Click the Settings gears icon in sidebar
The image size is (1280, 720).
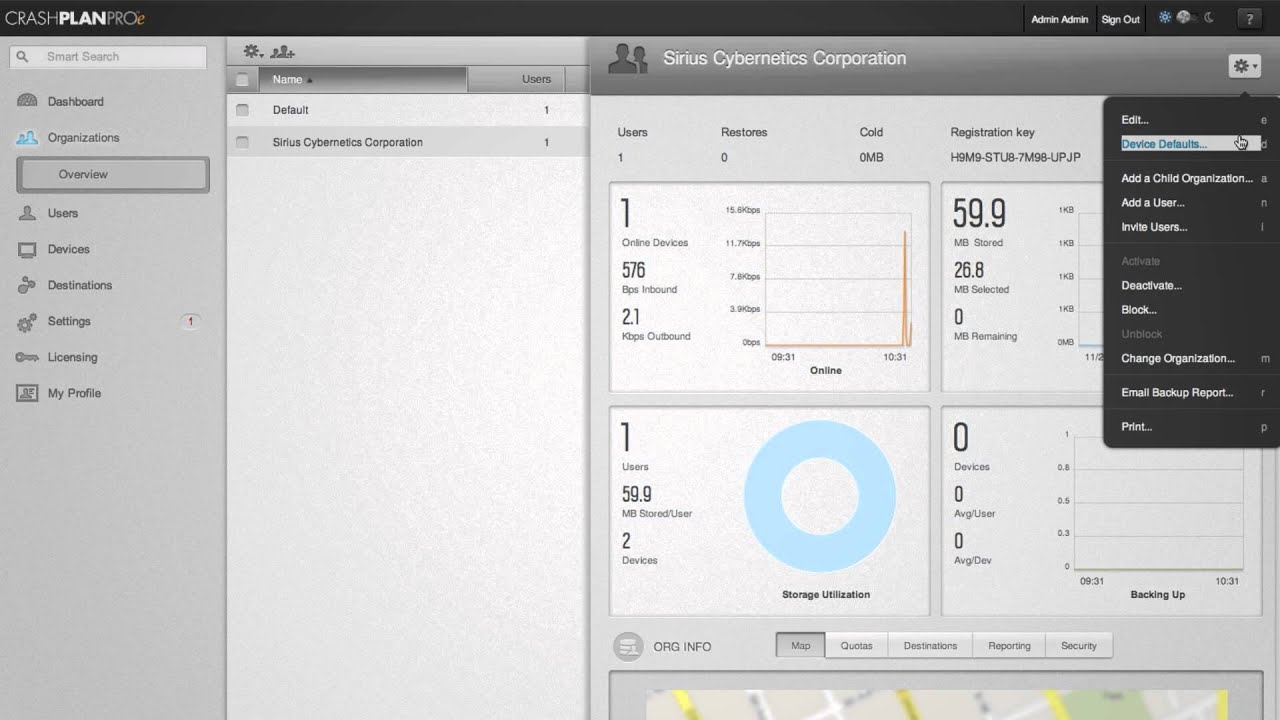(x=27, y=322)
